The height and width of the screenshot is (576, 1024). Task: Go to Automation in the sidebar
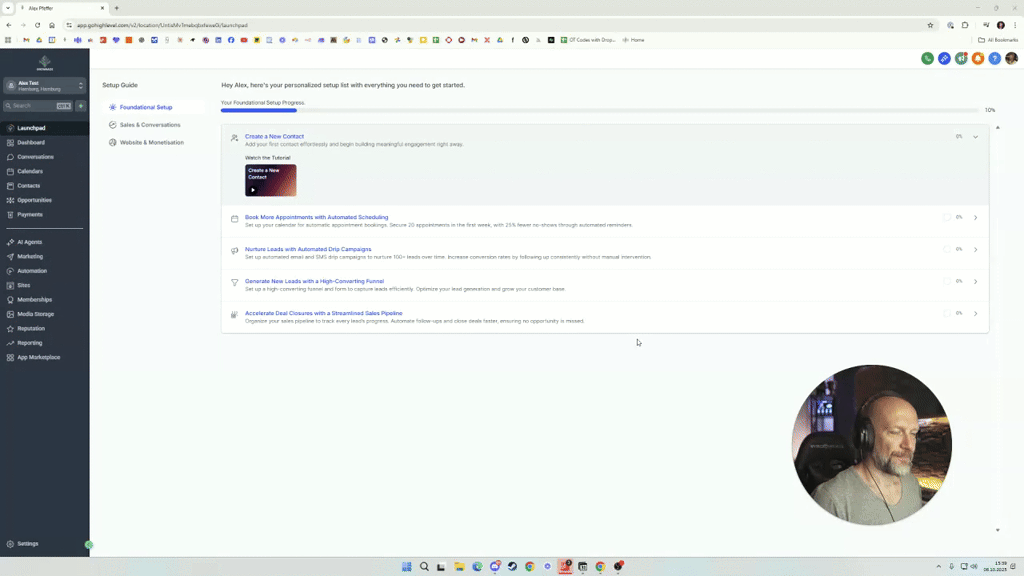click(32, 270)
